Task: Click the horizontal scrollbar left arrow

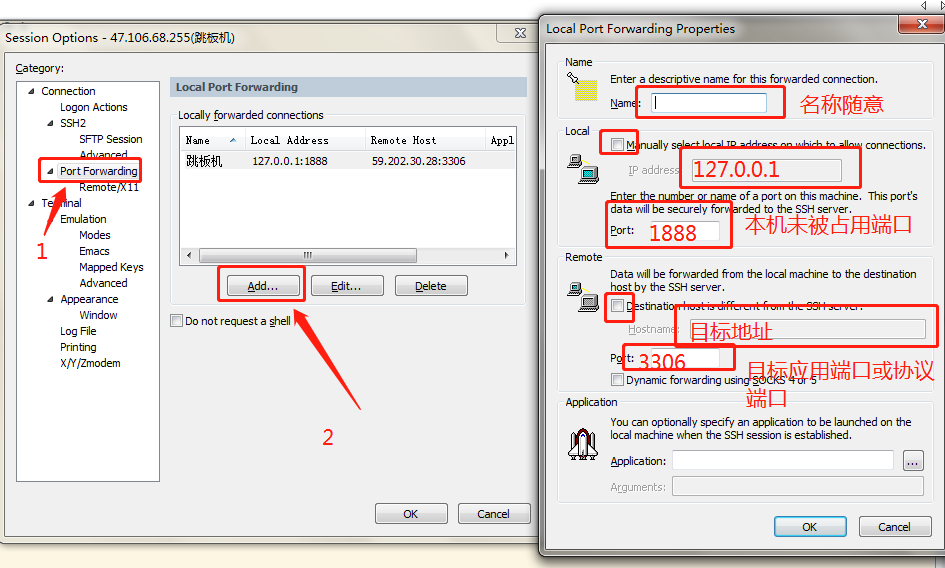Action: (x=189, y=255)
